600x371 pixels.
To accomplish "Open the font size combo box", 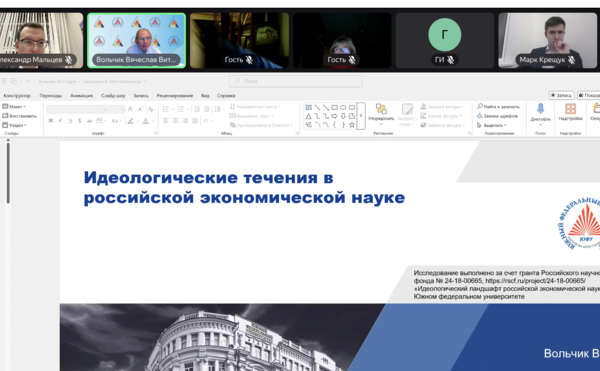I will 117,109.
